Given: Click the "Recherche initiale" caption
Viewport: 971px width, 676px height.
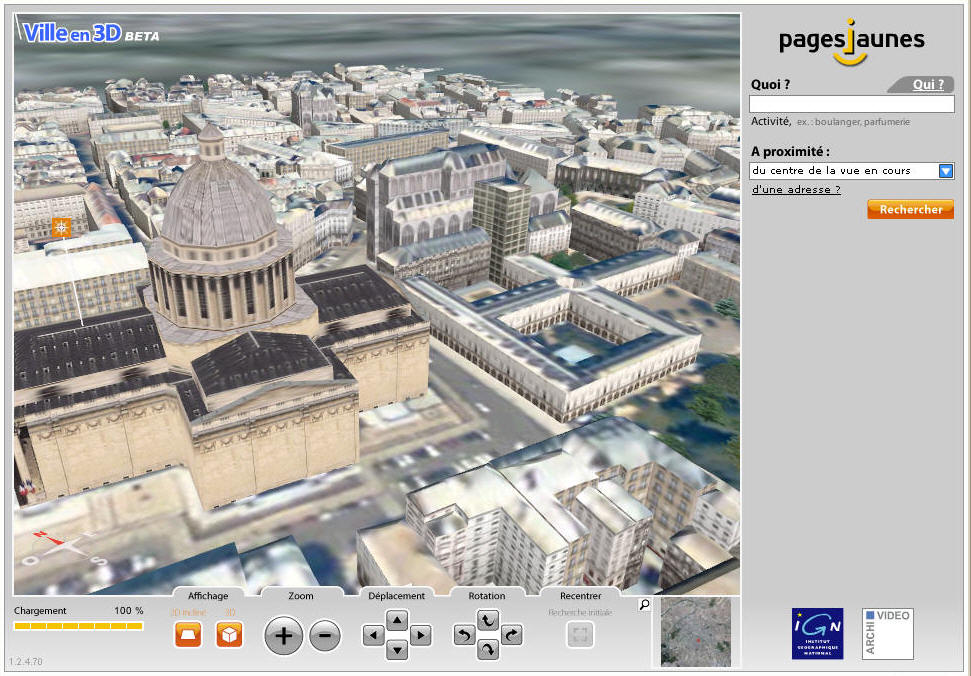Looking at the screenshot, I should (580, 612).
